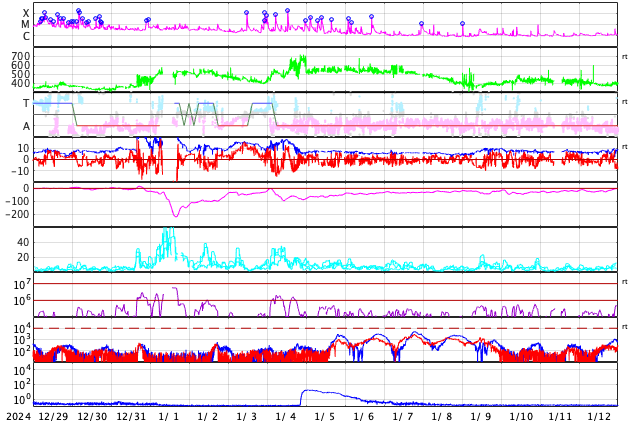Click the 1/12 date label
Image resolution: width=634 pixels, height=424 pixels.
coord(600,416)
